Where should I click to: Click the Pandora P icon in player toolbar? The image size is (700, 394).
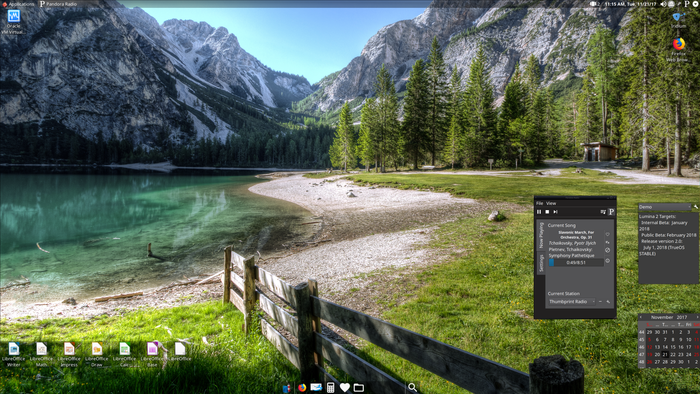[x=611, y=212]
